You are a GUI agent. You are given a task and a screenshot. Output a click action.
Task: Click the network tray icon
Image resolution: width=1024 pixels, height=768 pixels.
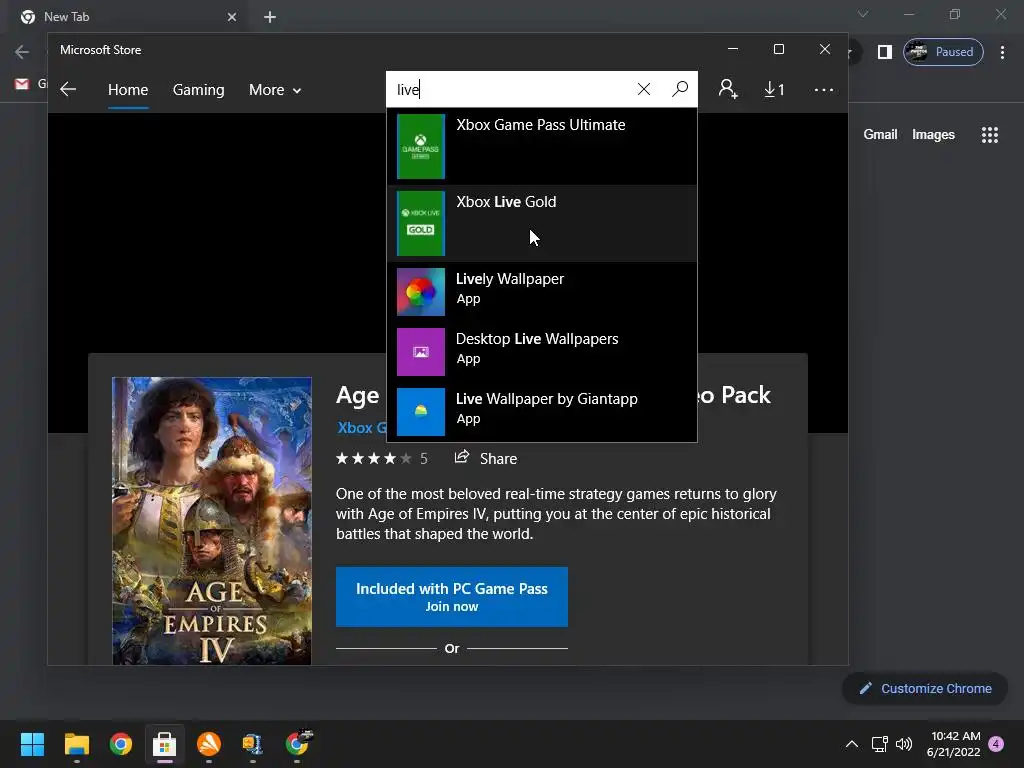[879, 744]
